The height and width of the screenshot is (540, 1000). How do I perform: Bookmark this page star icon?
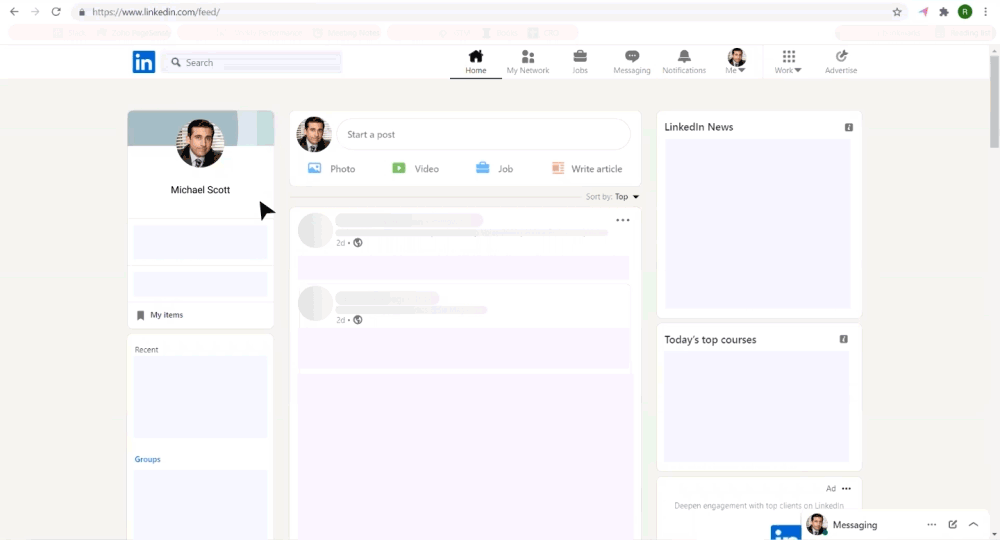pyautogui.click(x=897, y=11)
